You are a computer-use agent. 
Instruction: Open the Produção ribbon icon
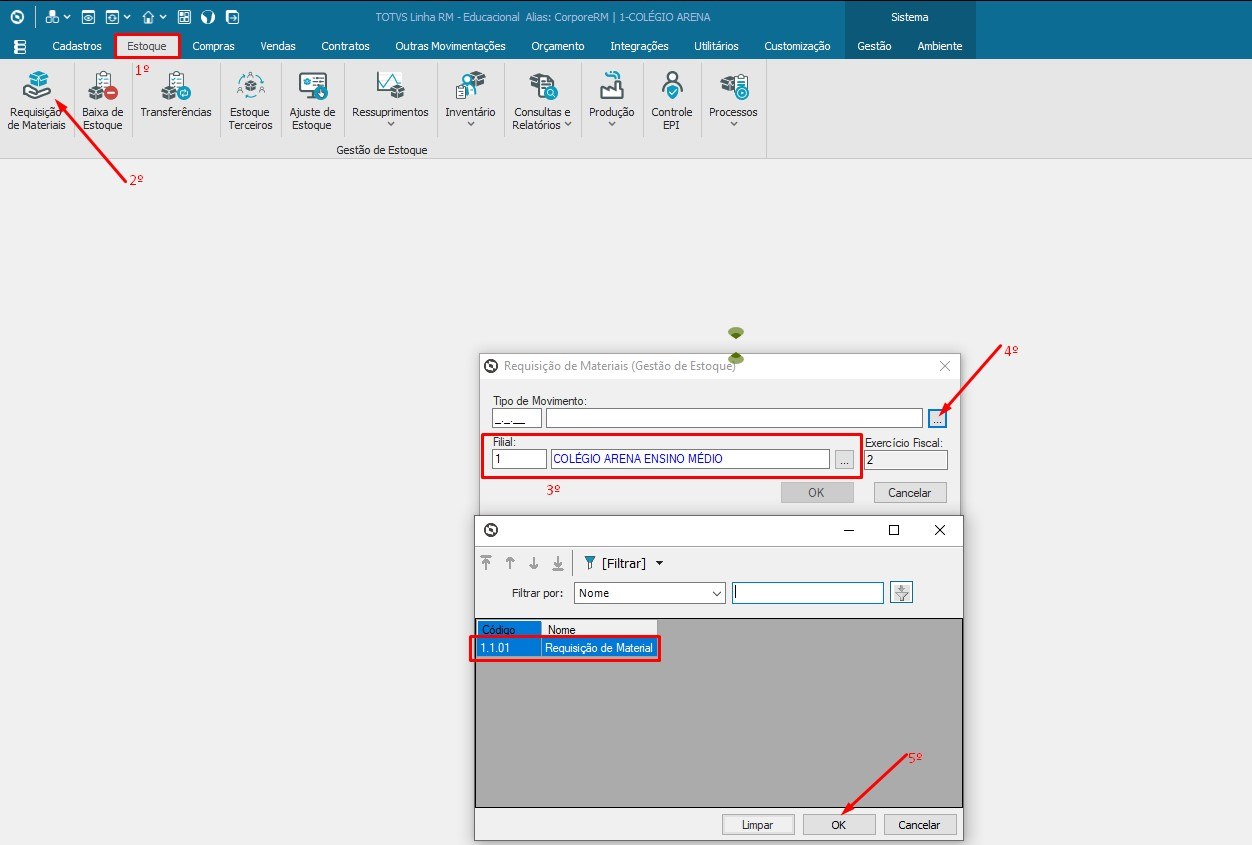point(611,96)
